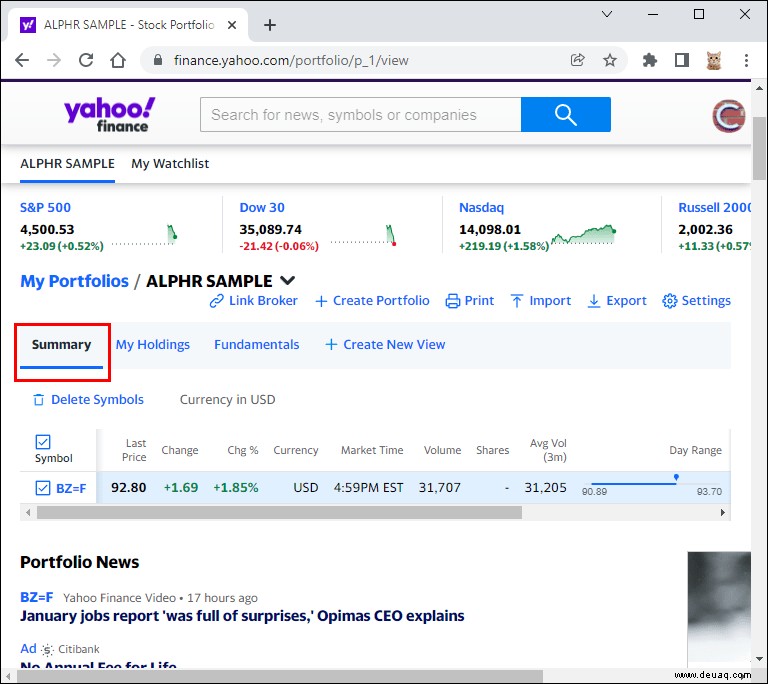Click the plus icon beside Create New View

pos(331,344)
